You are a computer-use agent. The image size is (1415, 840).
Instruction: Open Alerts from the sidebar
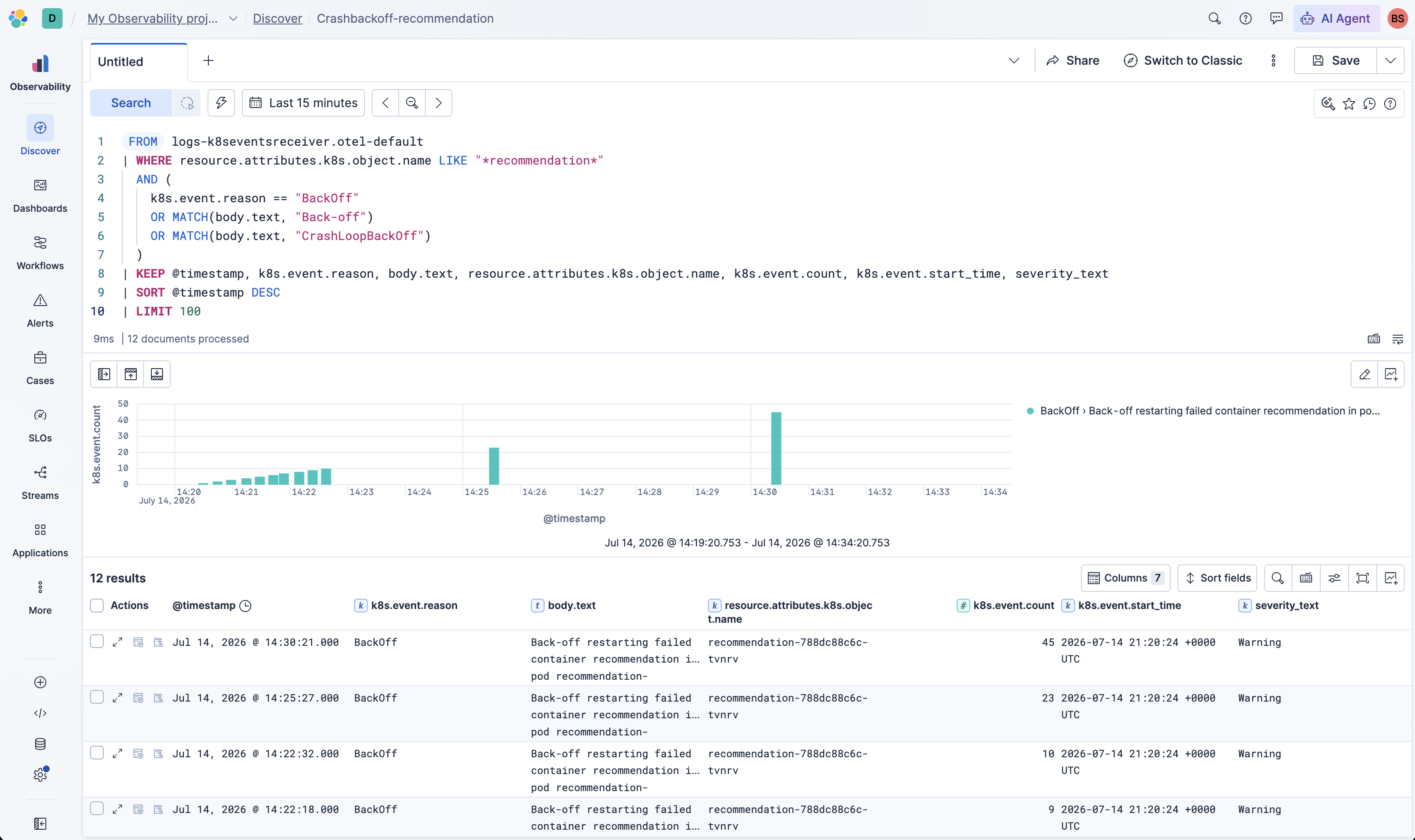(x=40, y=310)
